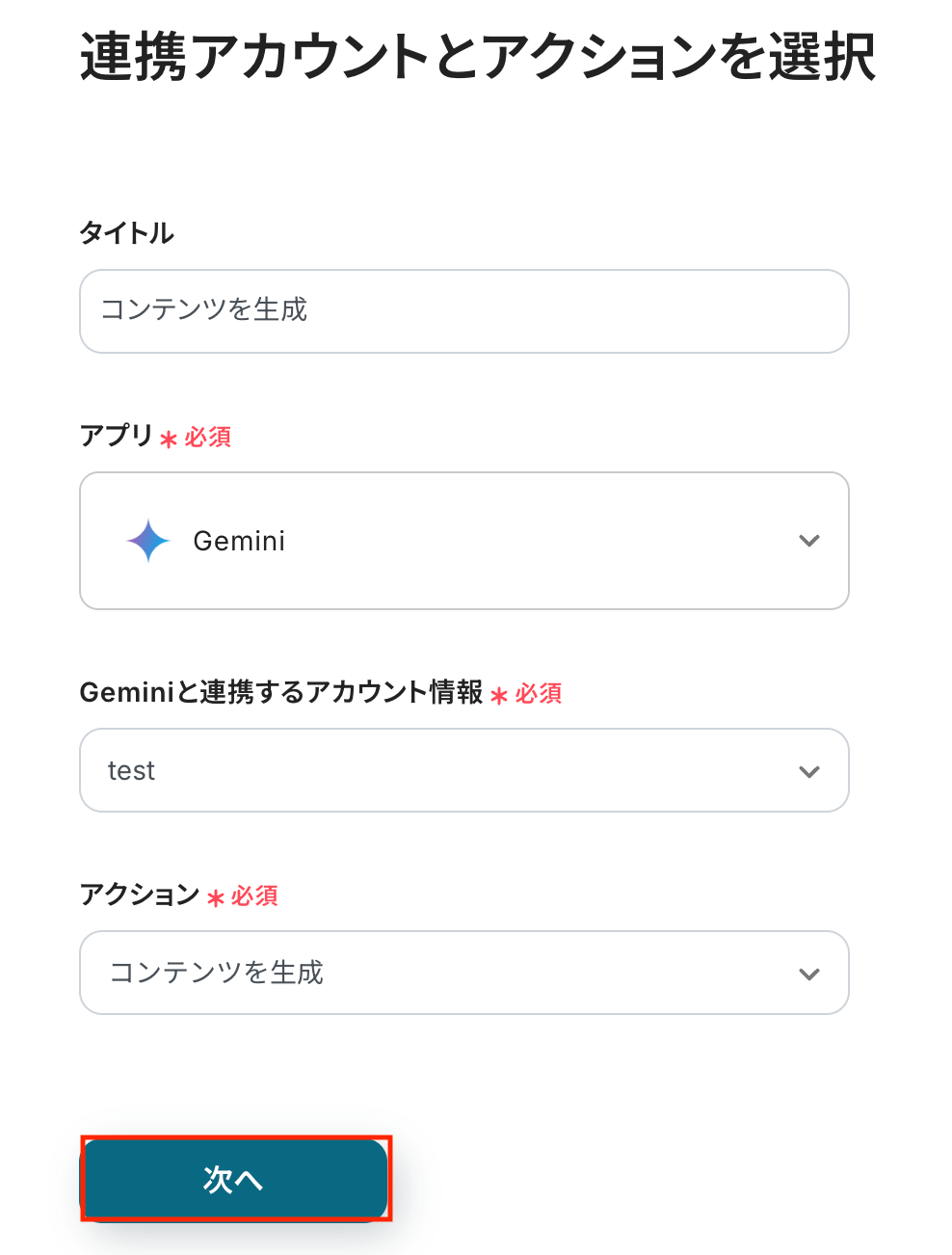Click the 連携アカウントとアクションを選択 heading

(478, 57)
